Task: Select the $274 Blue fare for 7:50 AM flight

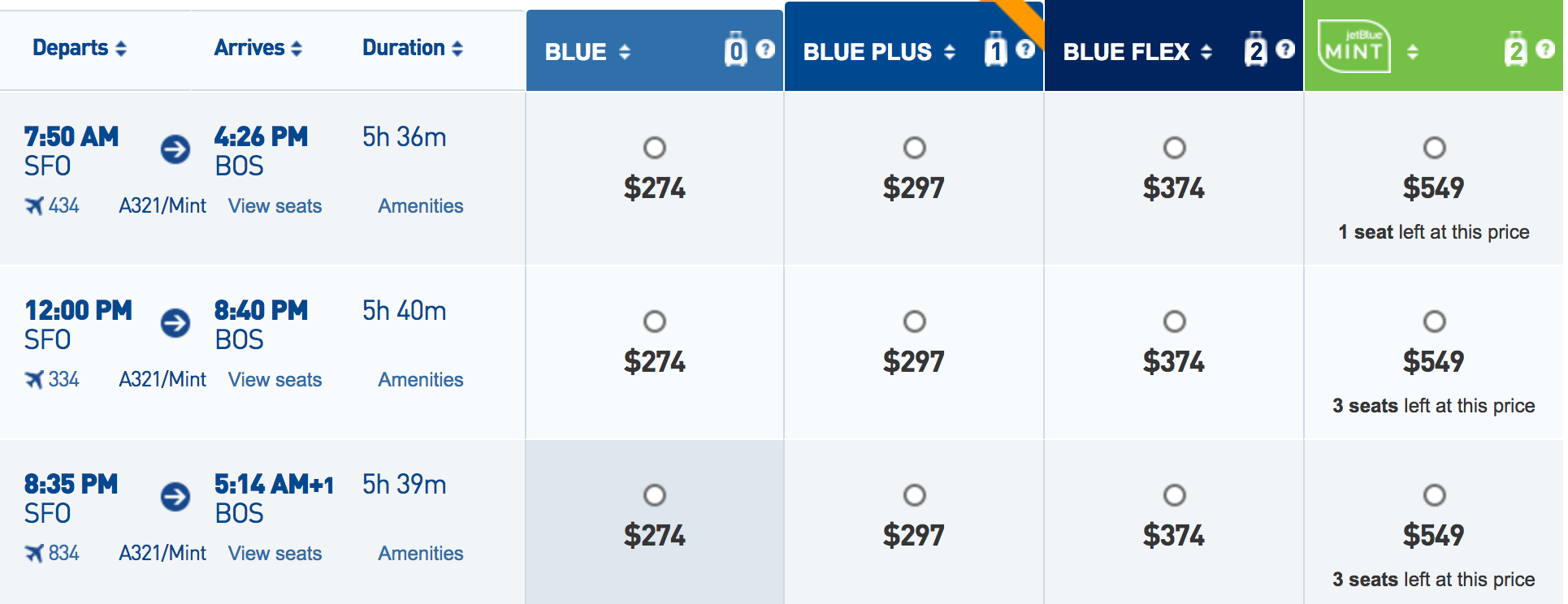Action: [x=654, y=148]
